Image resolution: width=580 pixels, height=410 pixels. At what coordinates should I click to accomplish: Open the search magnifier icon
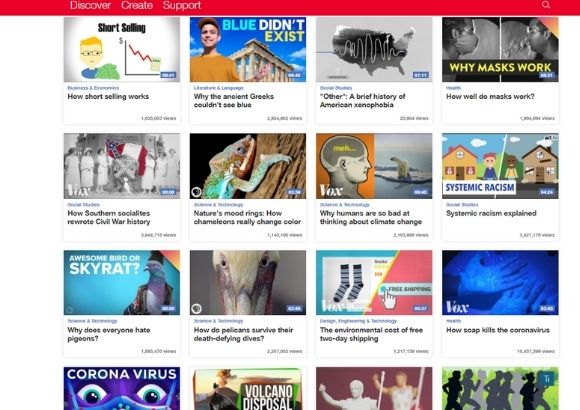tap(546, 5)
